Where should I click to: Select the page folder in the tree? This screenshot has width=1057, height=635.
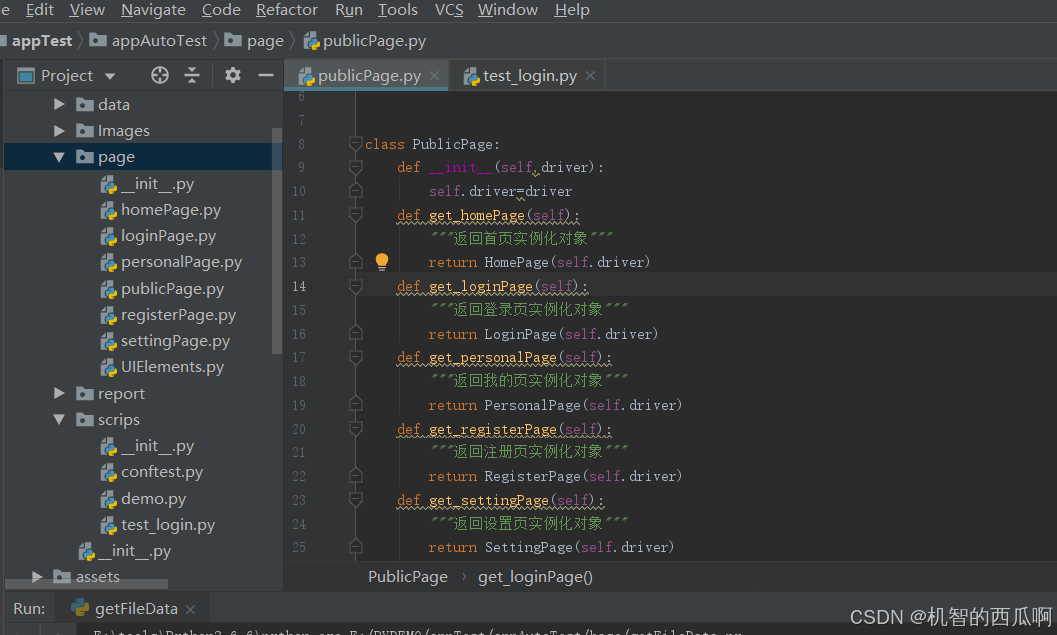click(116, 157)
